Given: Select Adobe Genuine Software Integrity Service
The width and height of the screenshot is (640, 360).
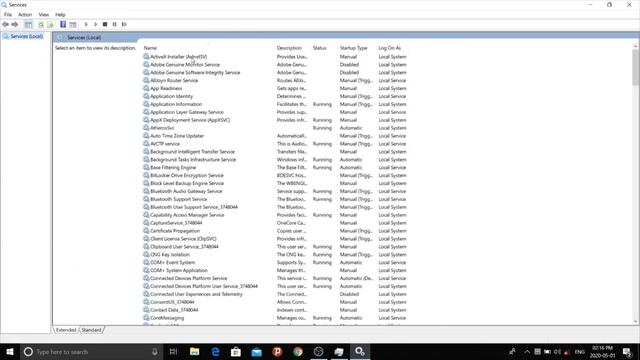Looking at the screenshot, I should click(x=195, y=73).
